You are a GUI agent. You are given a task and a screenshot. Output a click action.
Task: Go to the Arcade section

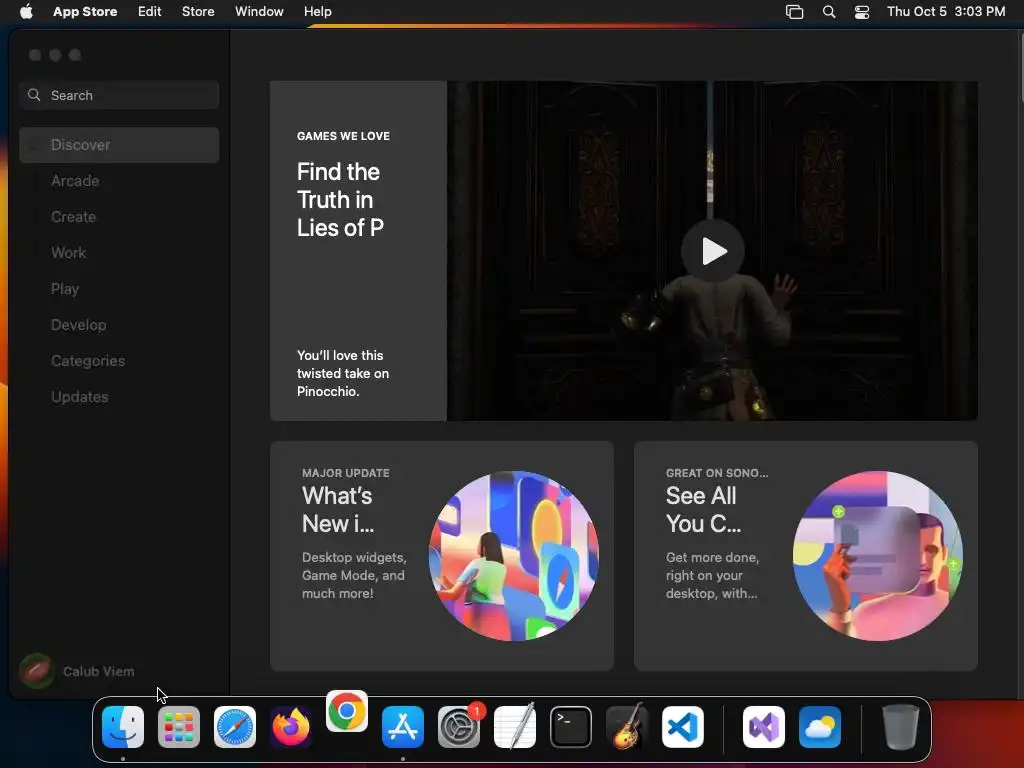119,181
